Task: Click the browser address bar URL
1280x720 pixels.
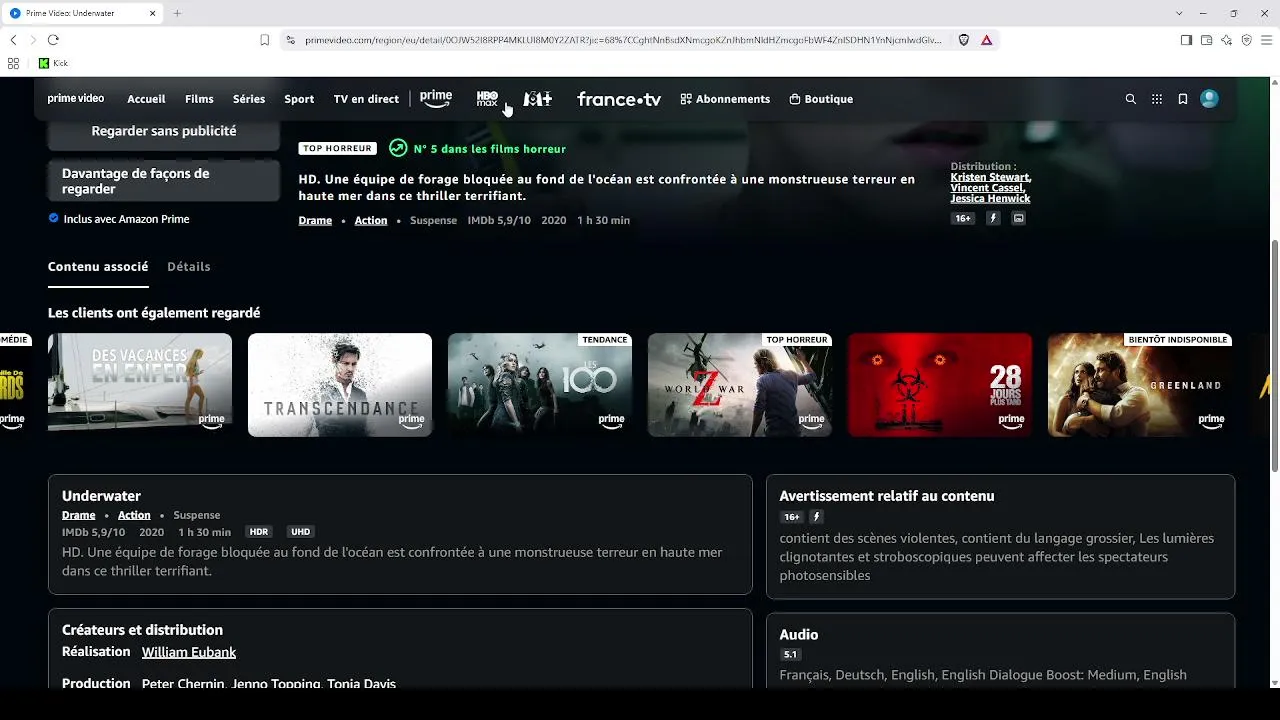Action: coord(623,40)
